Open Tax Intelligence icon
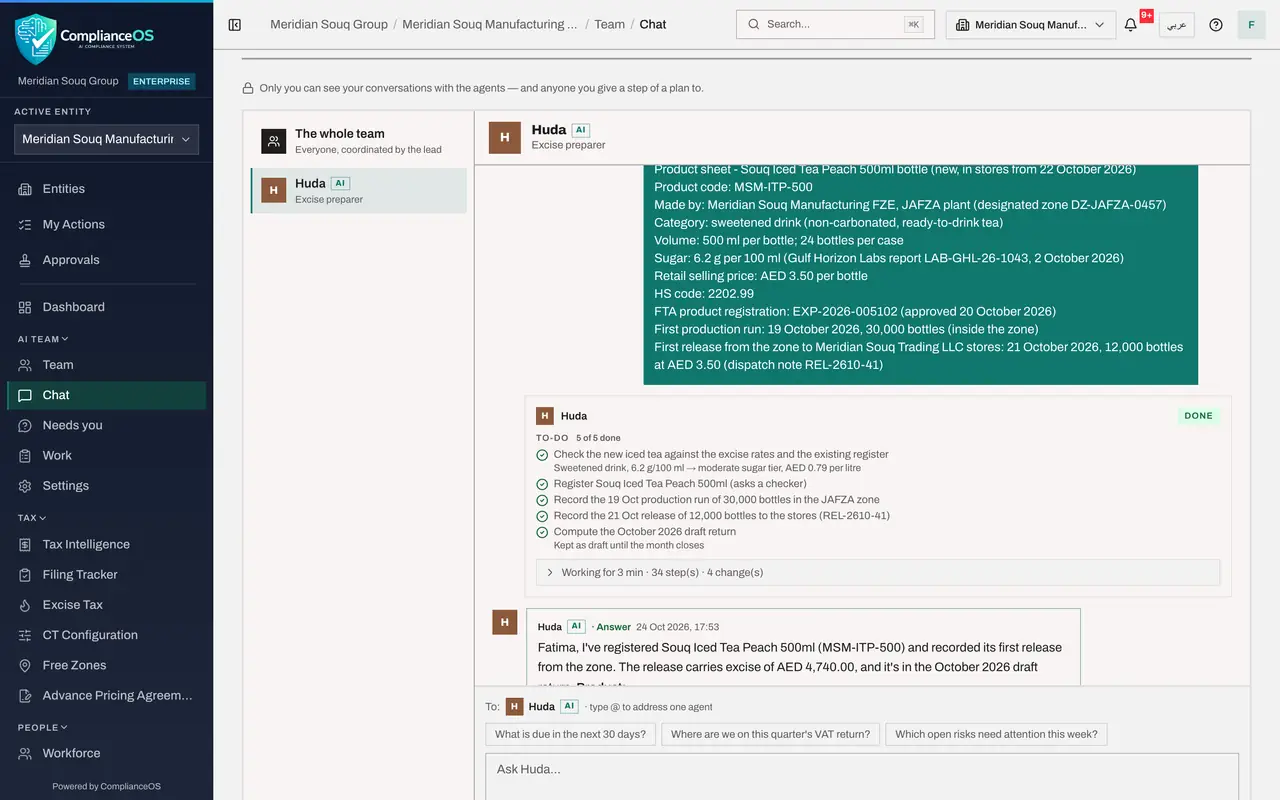 click(x=25, y=544)
